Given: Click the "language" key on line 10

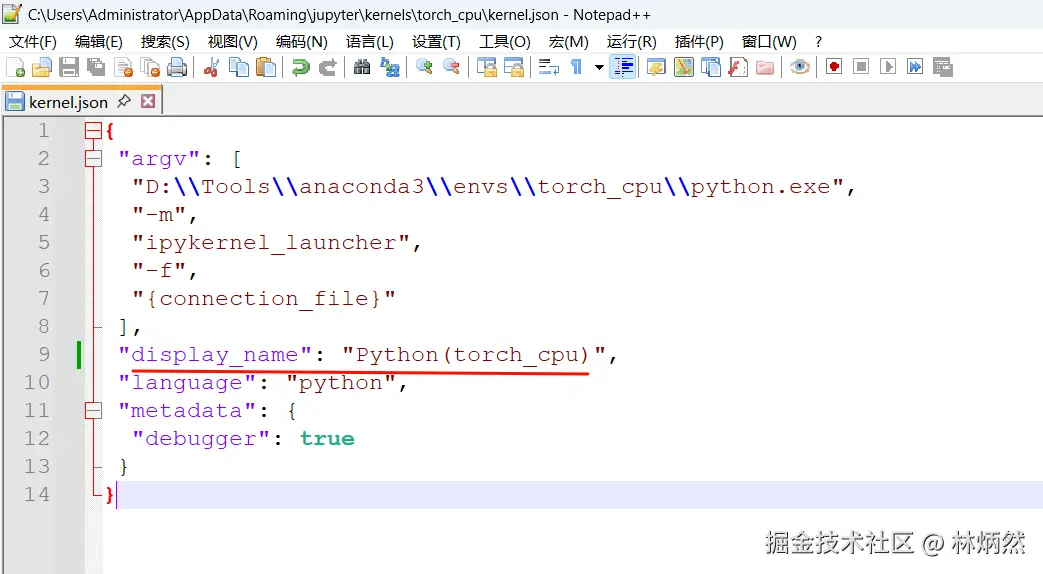Looking at the screenshot, I should [x=187, y=382].
